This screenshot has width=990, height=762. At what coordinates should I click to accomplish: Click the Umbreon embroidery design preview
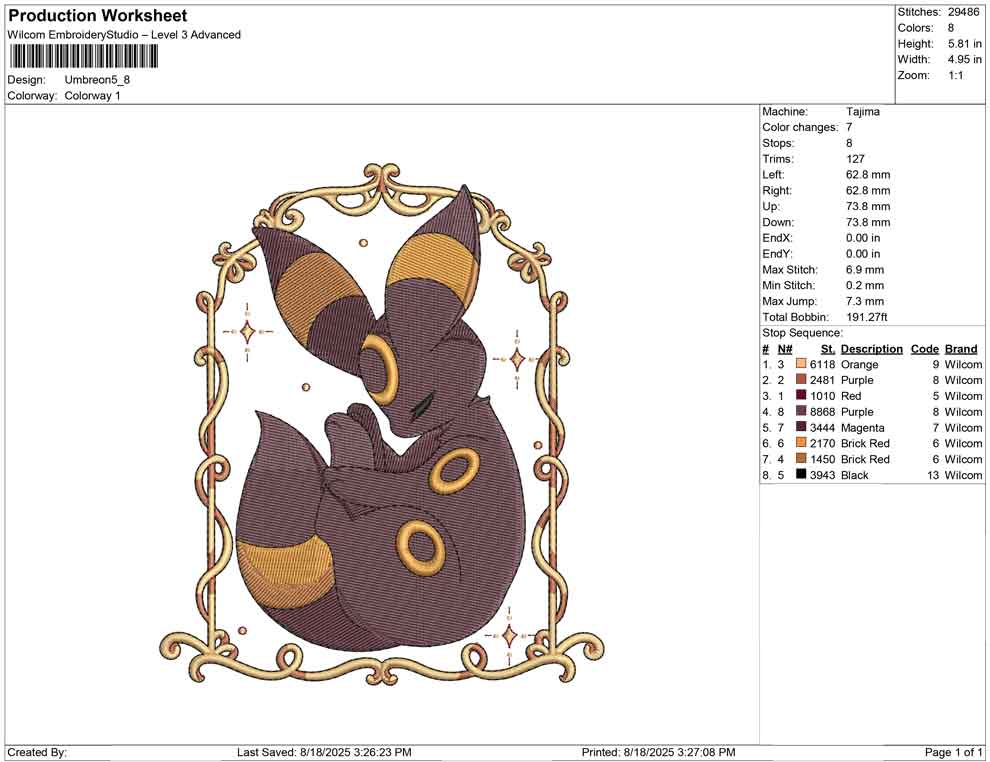coord(381,424)
